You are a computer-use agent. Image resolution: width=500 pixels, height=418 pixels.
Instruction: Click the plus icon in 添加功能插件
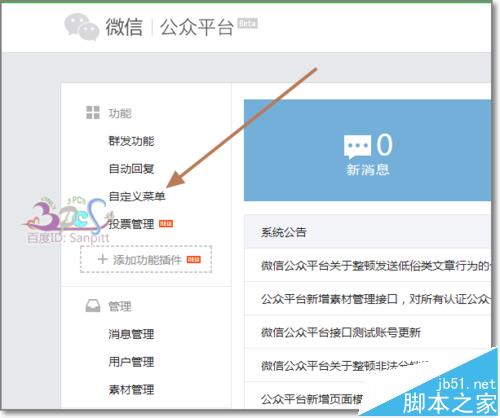(103, 259)
